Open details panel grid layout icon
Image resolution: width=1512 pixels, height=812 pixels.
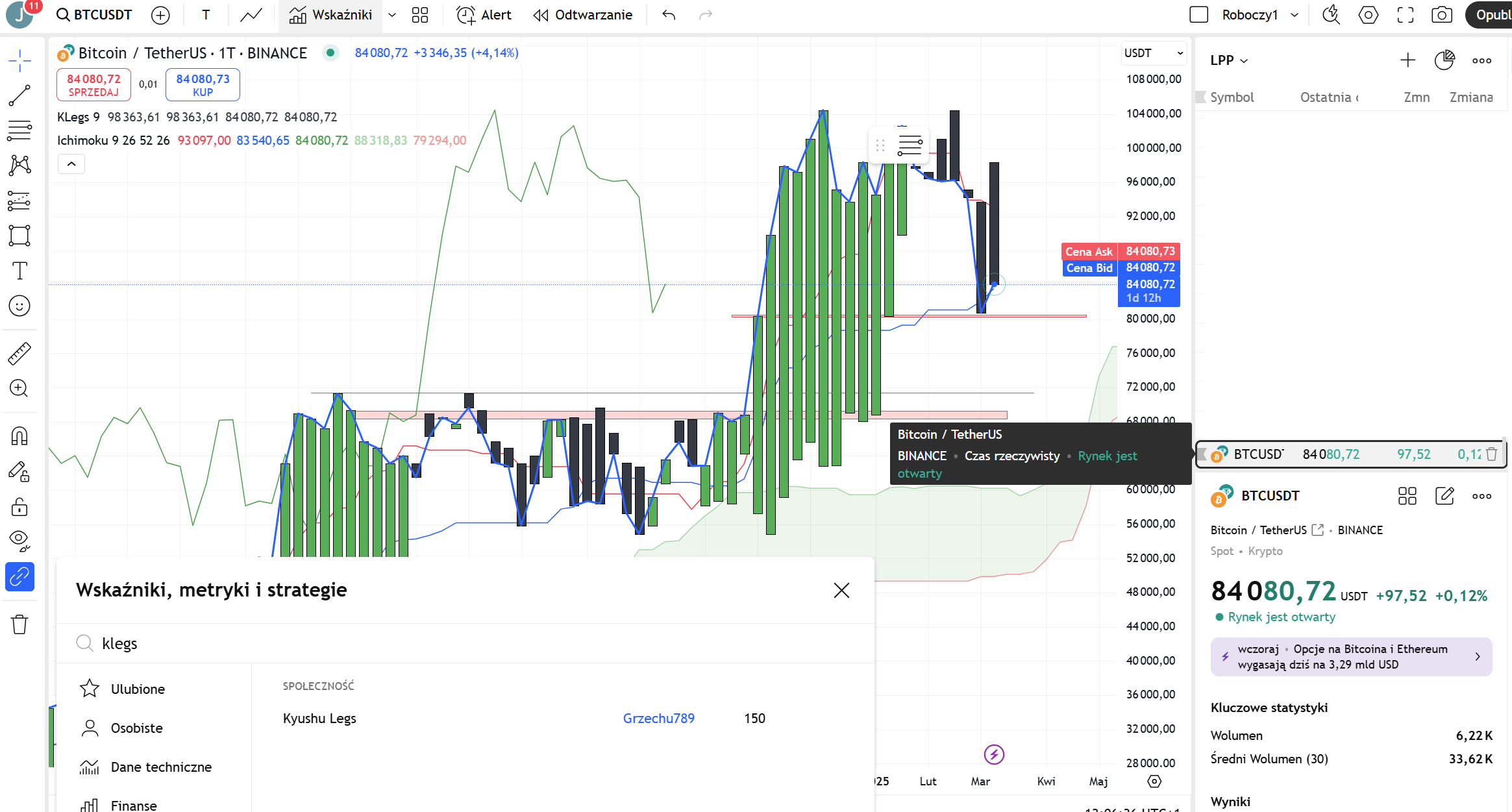[1407, 496]
